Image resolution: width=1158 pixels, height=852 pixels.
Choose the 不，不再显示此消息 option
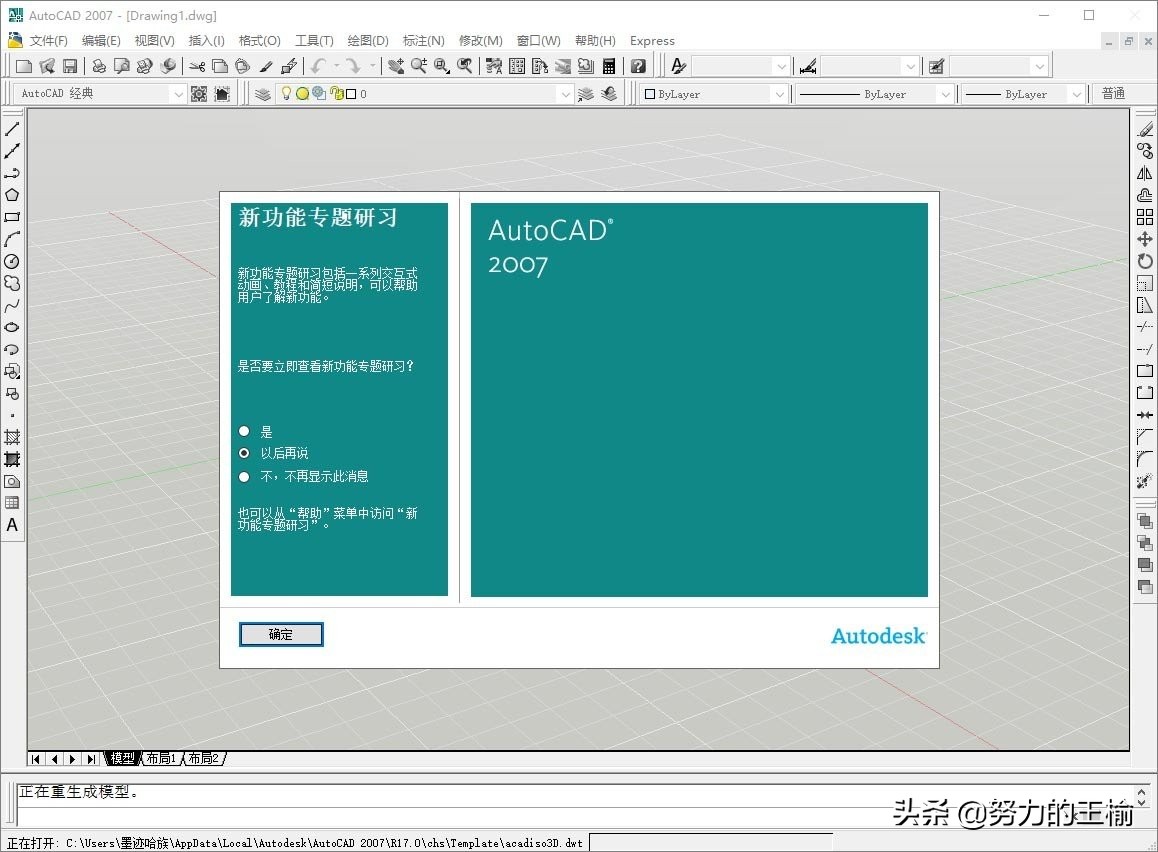tap(244, 475)
